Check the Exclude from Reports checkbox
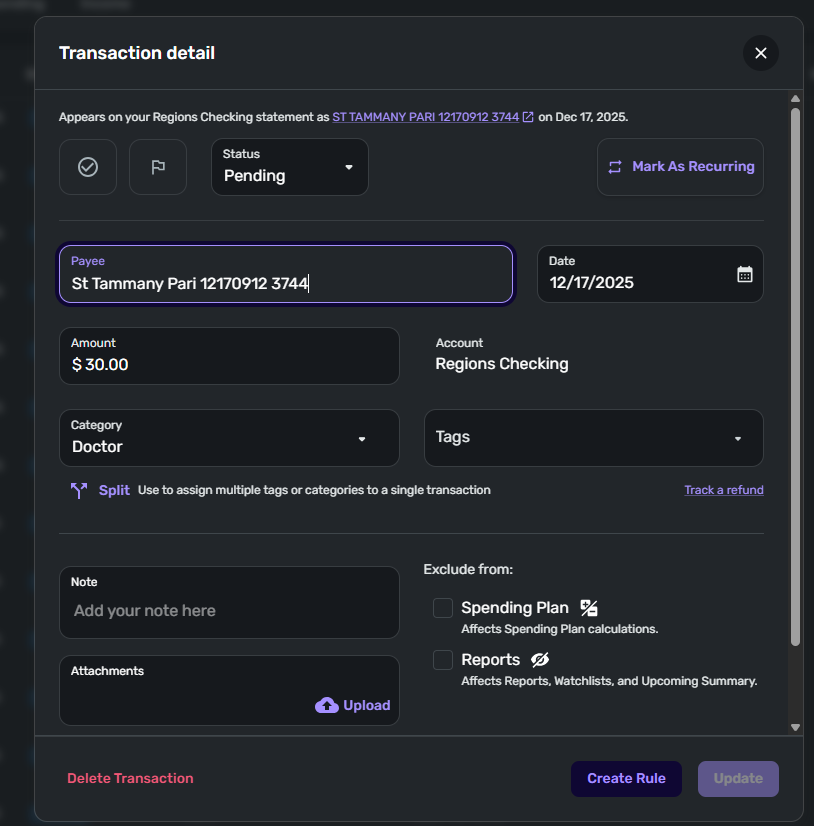814x826 pixels. pyautogui.click(x=443, y=660)
